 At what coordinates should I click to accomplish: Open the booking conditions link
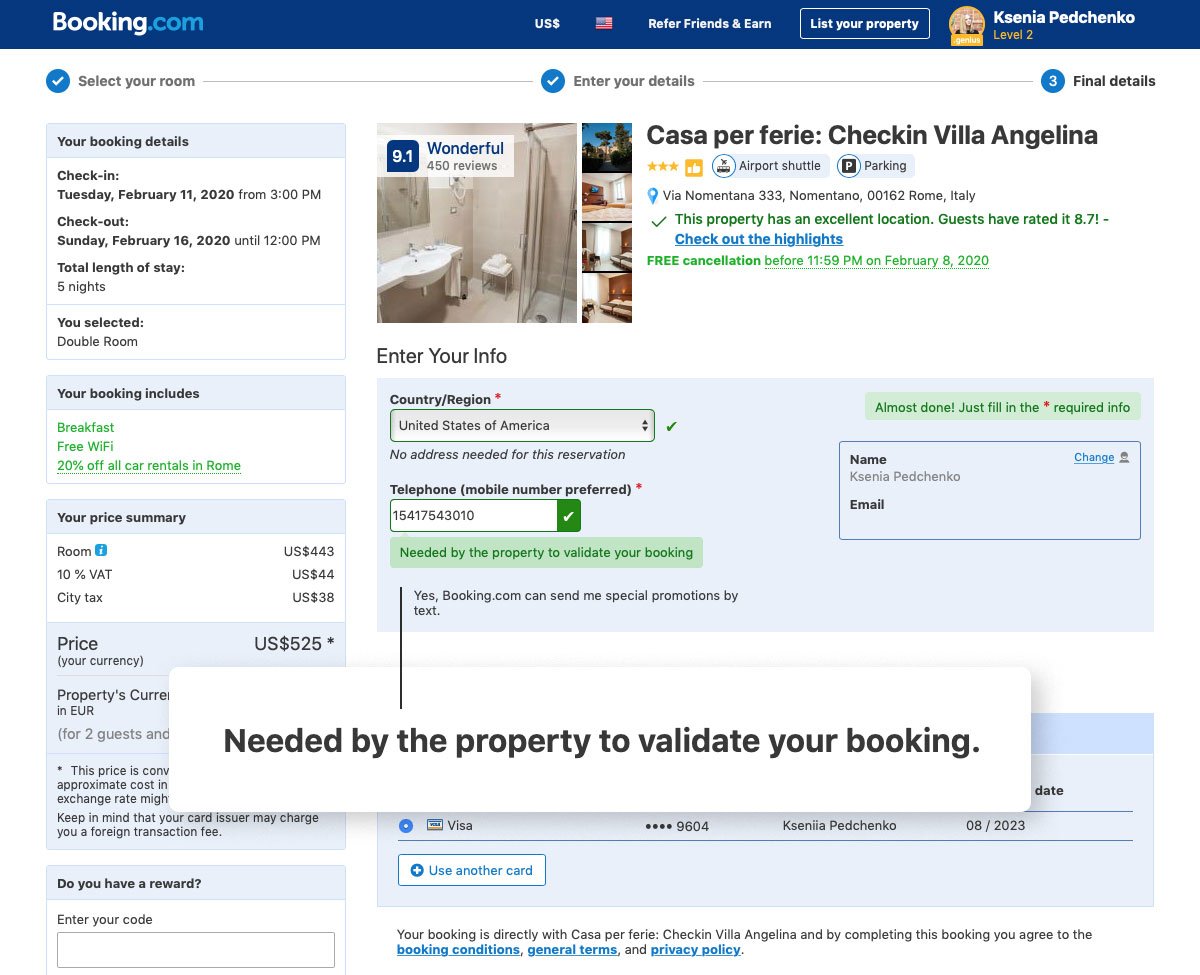[x=458, y=950]
